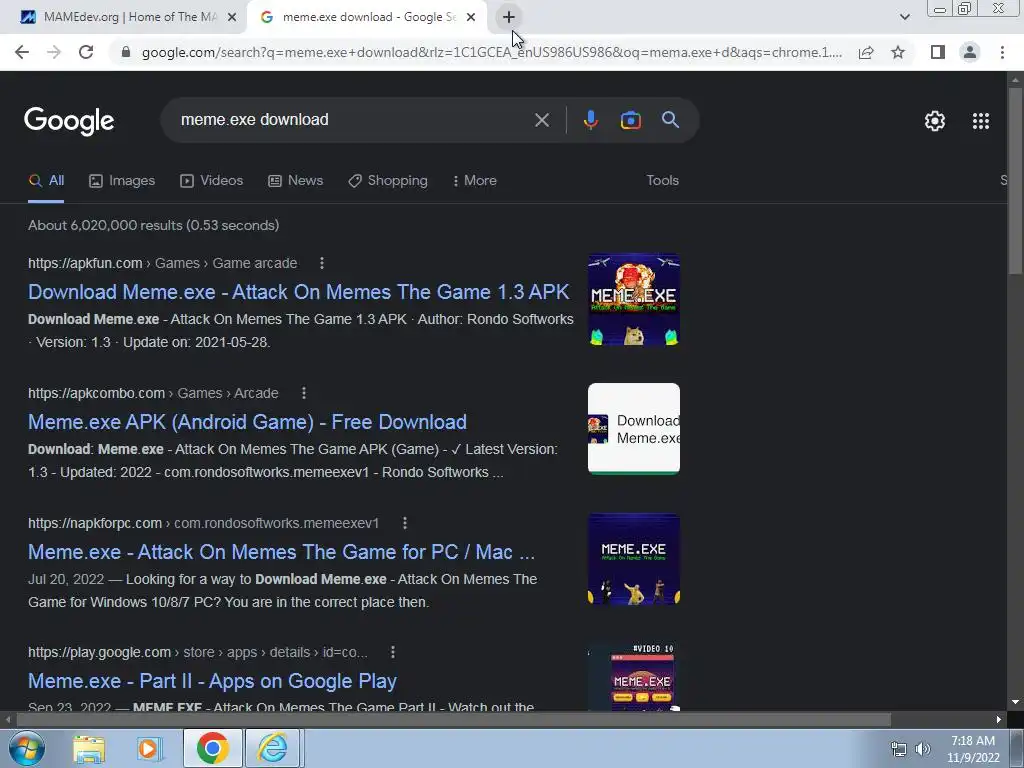Open the play.google.com result options menu
The height and width of the screenshot is (768, 1024).
point(392,652)
